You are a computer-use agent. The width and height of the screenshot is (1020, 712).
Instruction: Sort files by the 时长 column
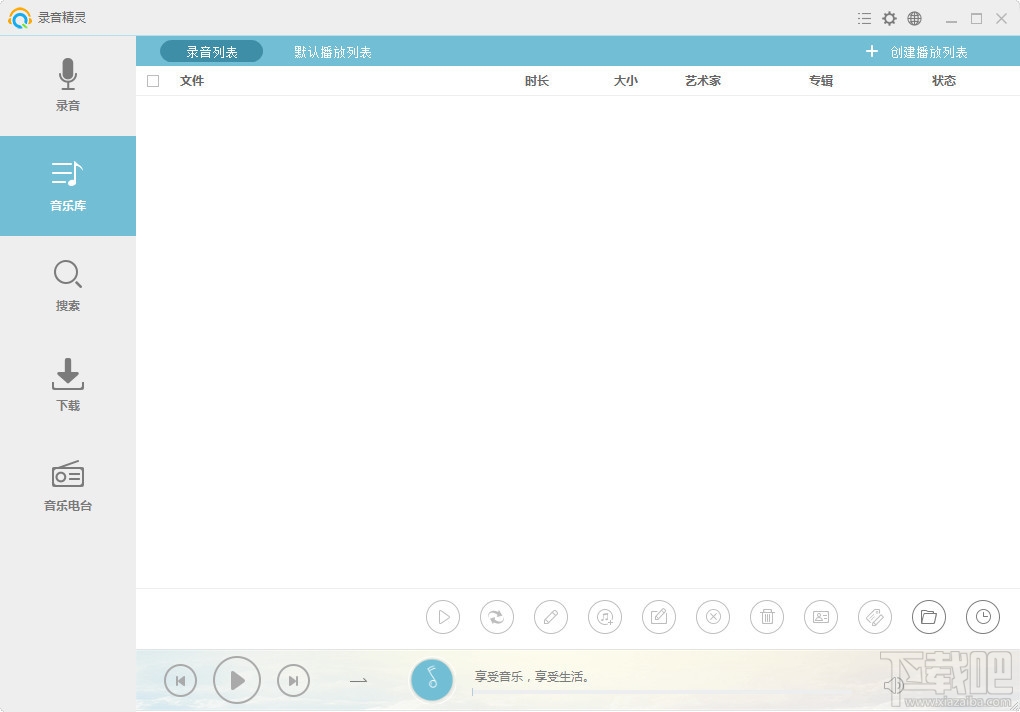(537, 81)
